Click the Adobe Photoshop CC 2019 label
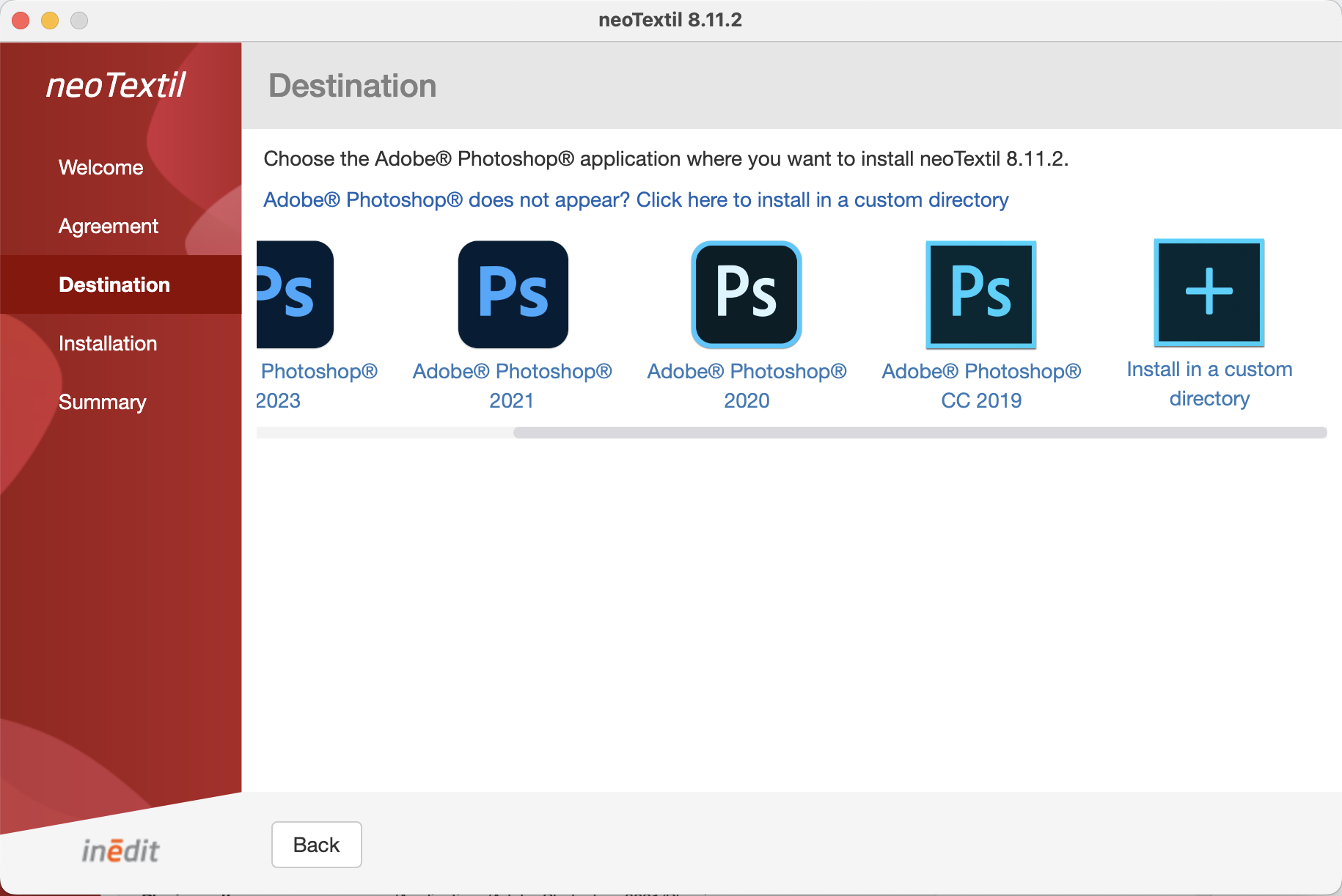This screenshot has width=1342, height=896. coord(981,386)
